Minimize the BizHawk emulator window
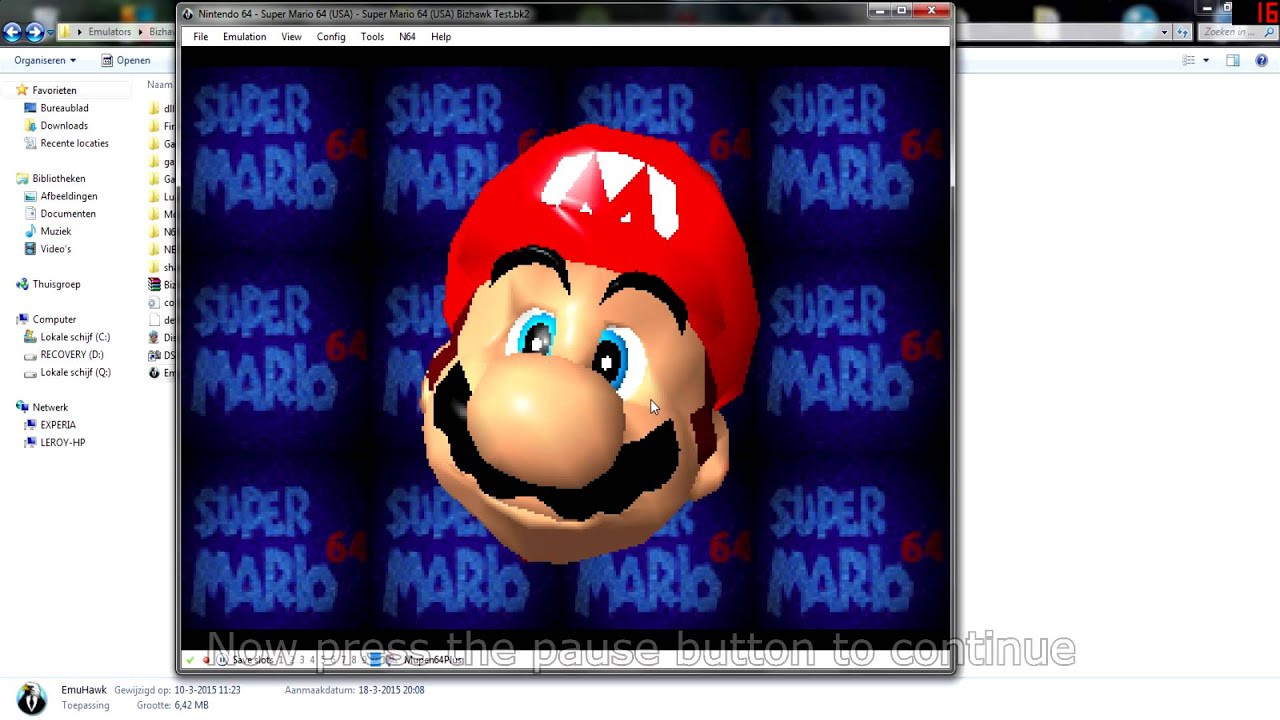This screenshot has height=720, width=1280. tap(879, 11)
